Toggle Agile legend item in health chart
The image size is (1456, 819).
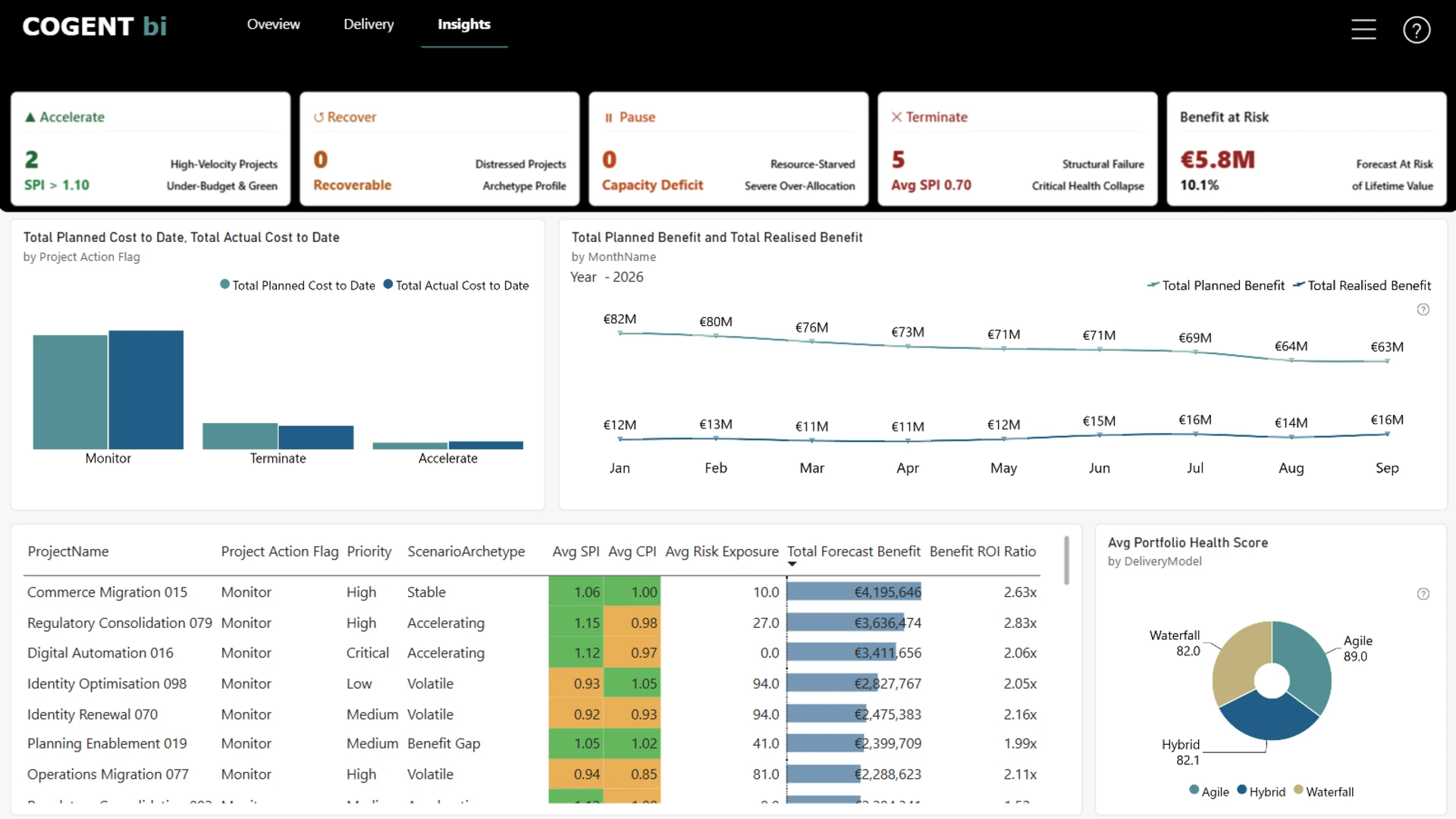pyautogui.click(x=1209, y=791)
